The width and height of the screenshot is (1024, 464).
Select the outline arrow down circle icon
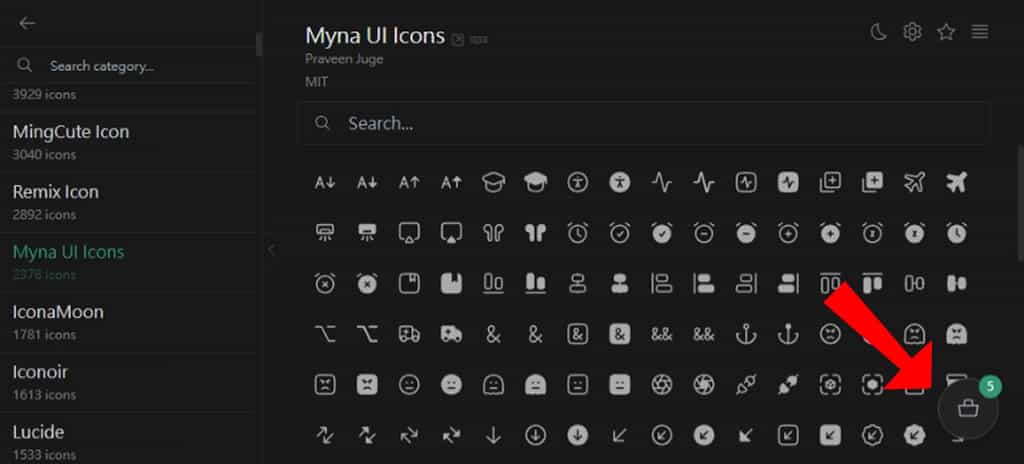(x=536, y=435)
